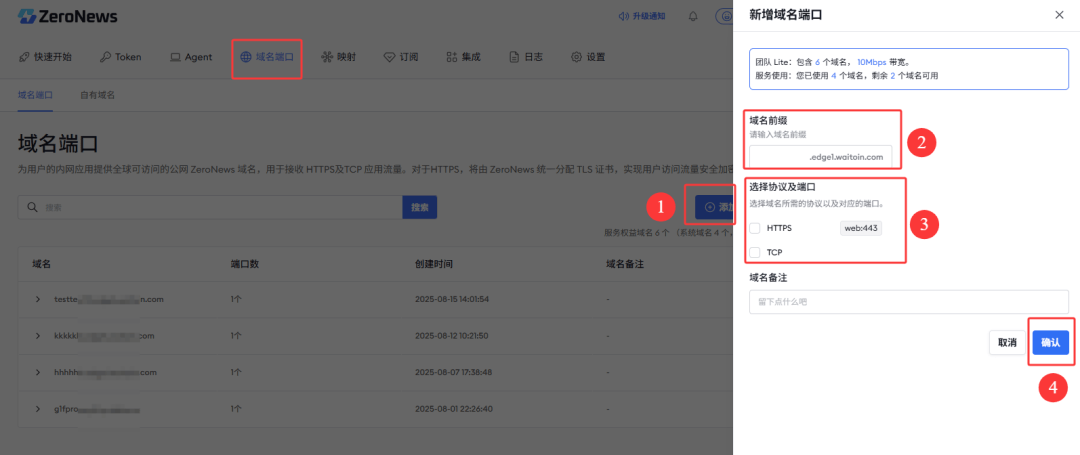Switch to the 自有域名 sub-tab

[98, 94]
